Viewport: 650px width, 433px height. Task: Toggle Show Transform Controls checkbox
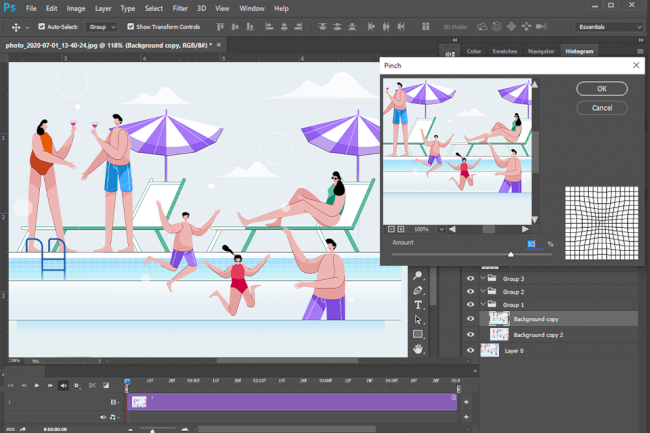131,27
